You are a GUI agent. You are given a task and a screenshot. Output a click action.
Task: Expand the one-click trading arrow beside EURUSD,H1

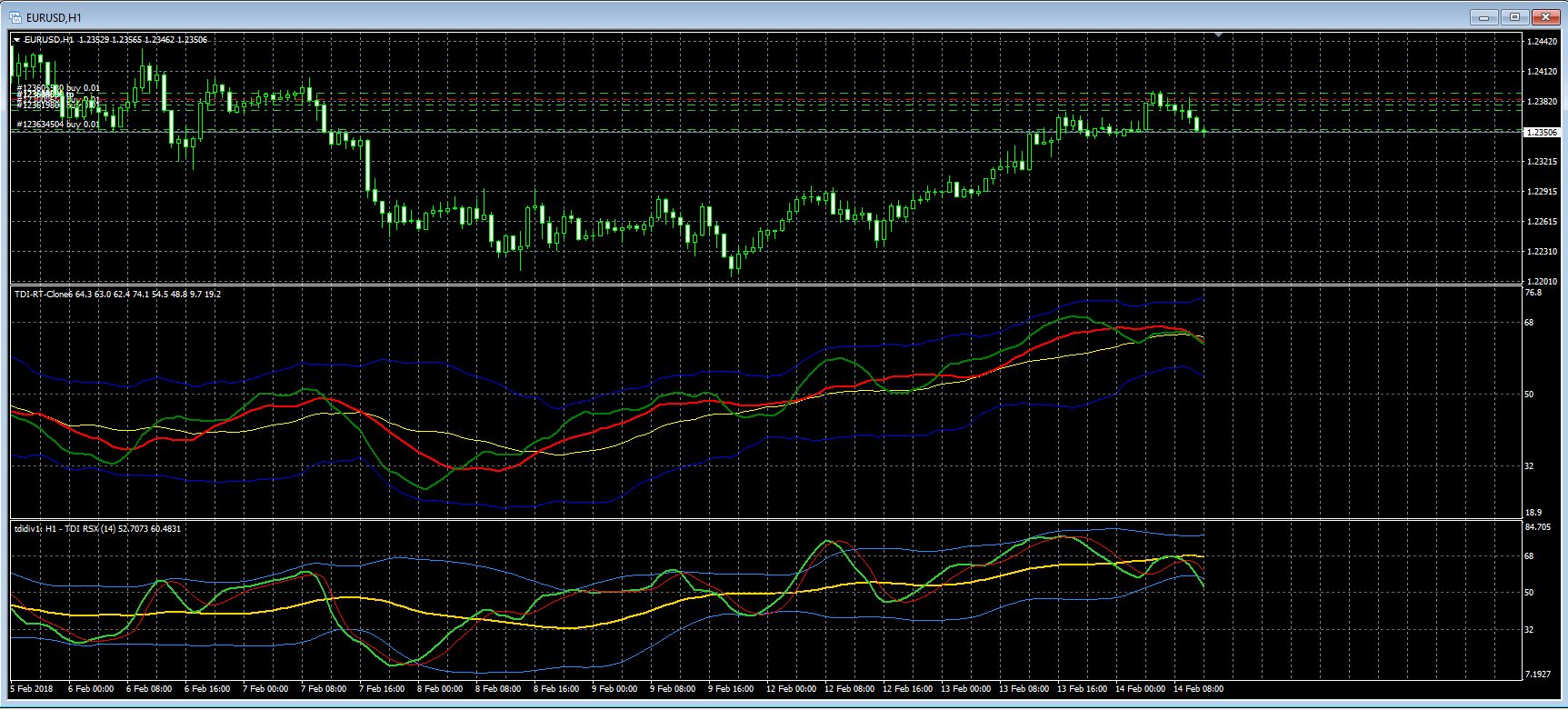click(16, 40)
